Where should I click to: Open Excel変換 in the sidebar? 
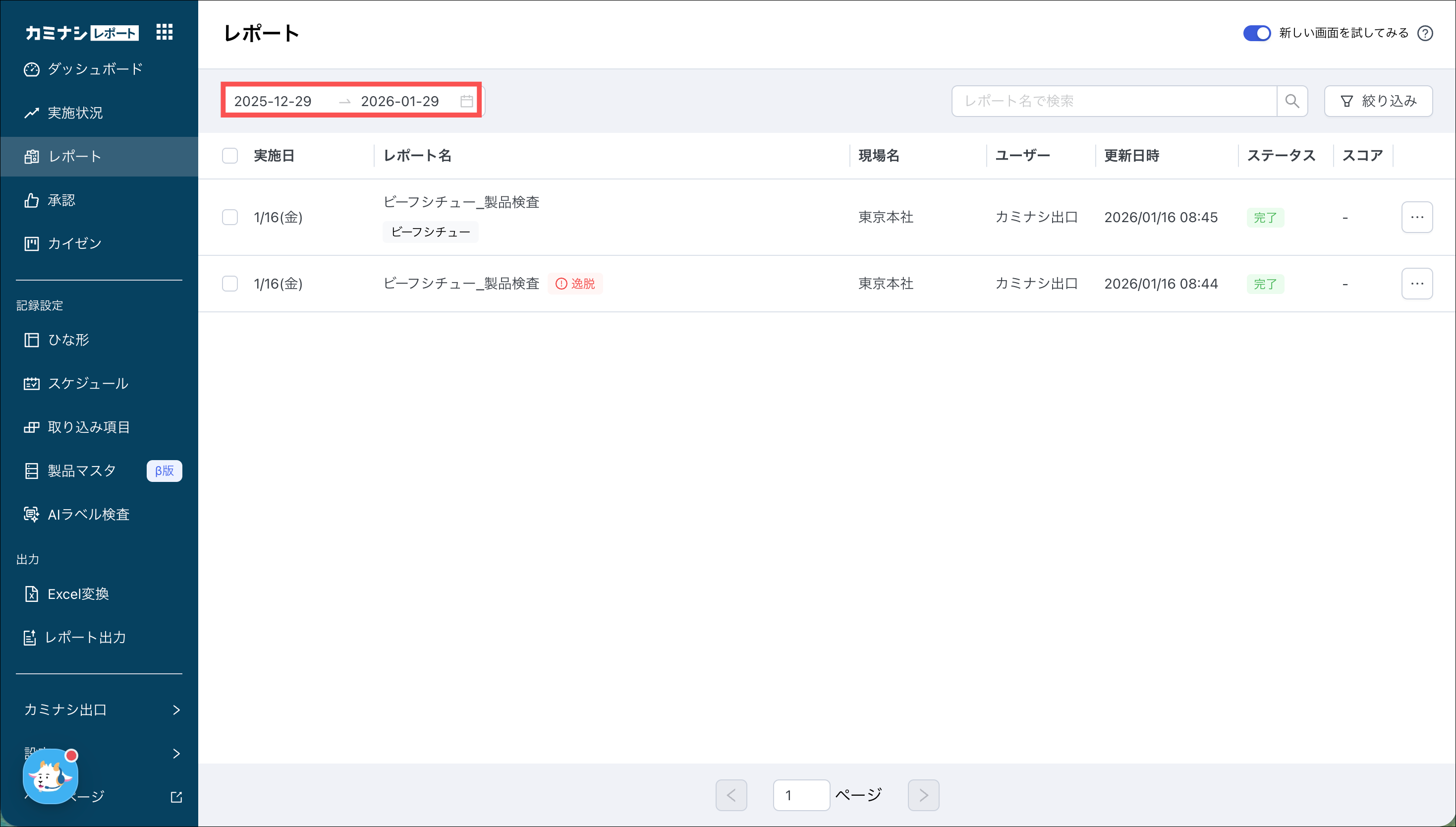click(78, 594)
